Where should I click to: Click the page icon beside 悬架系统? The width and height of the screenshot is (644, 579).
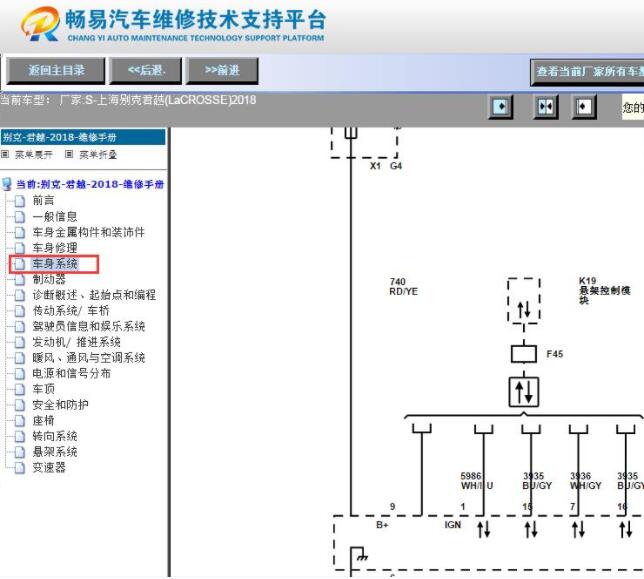[20, 452]
